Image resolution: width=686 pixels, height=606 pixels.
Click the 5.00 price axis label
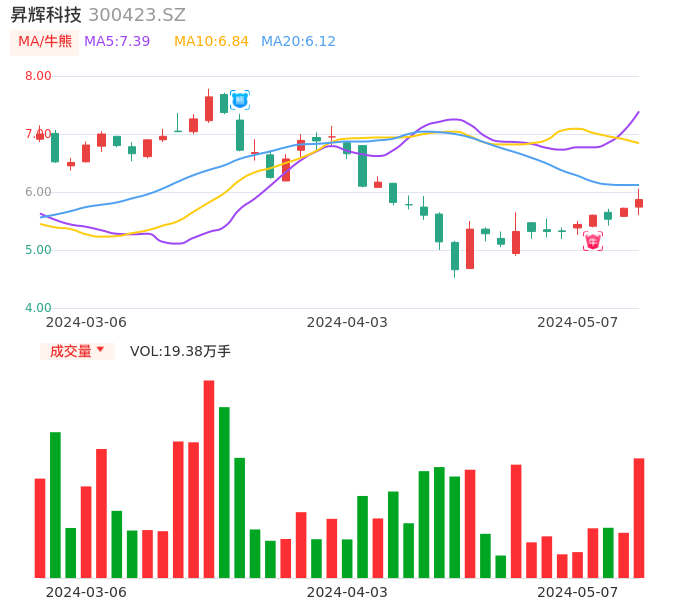pos(38,250)
